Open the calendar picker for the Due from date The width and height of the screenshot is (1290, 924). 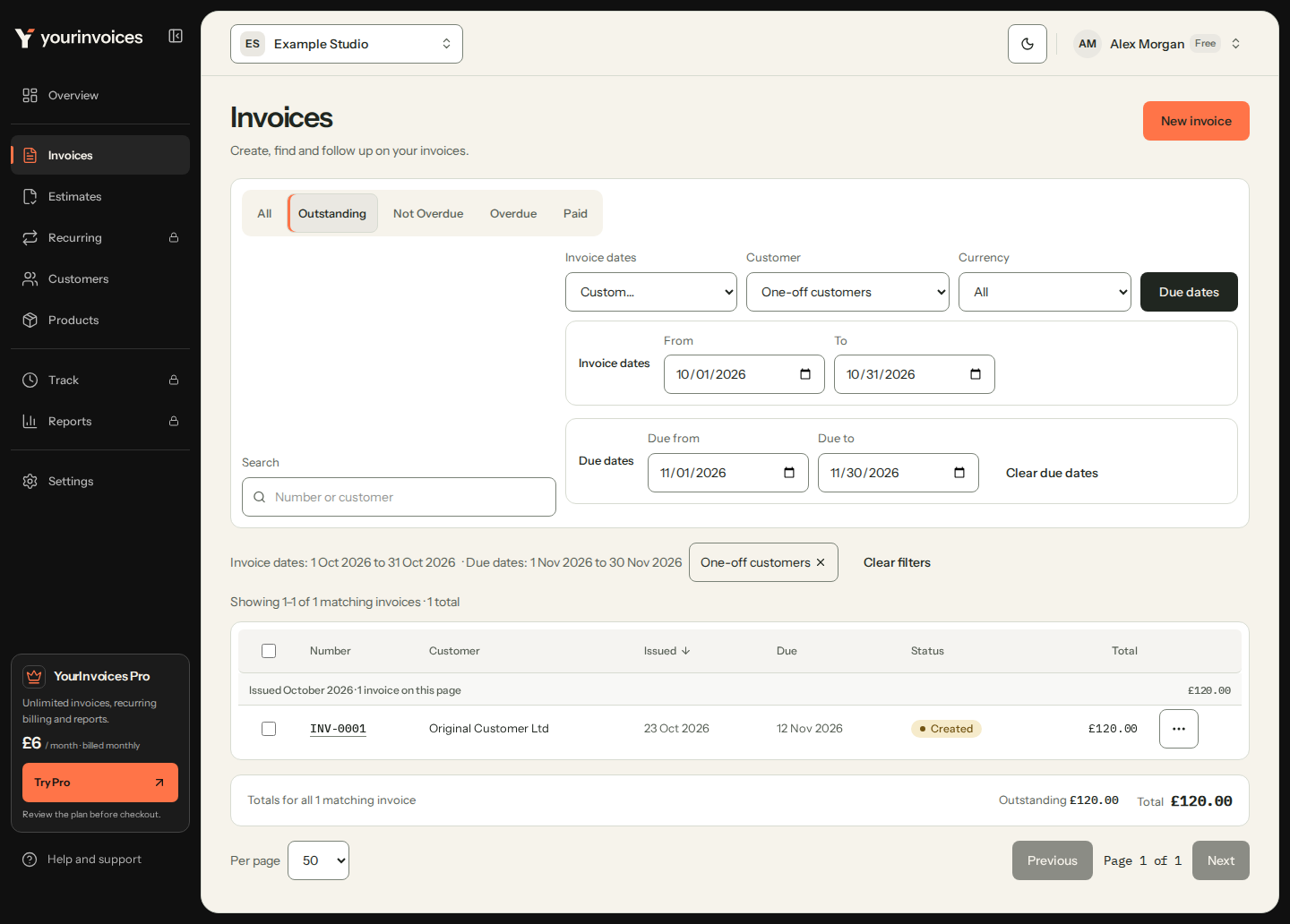pyautogui.click(x=789, y=473)
